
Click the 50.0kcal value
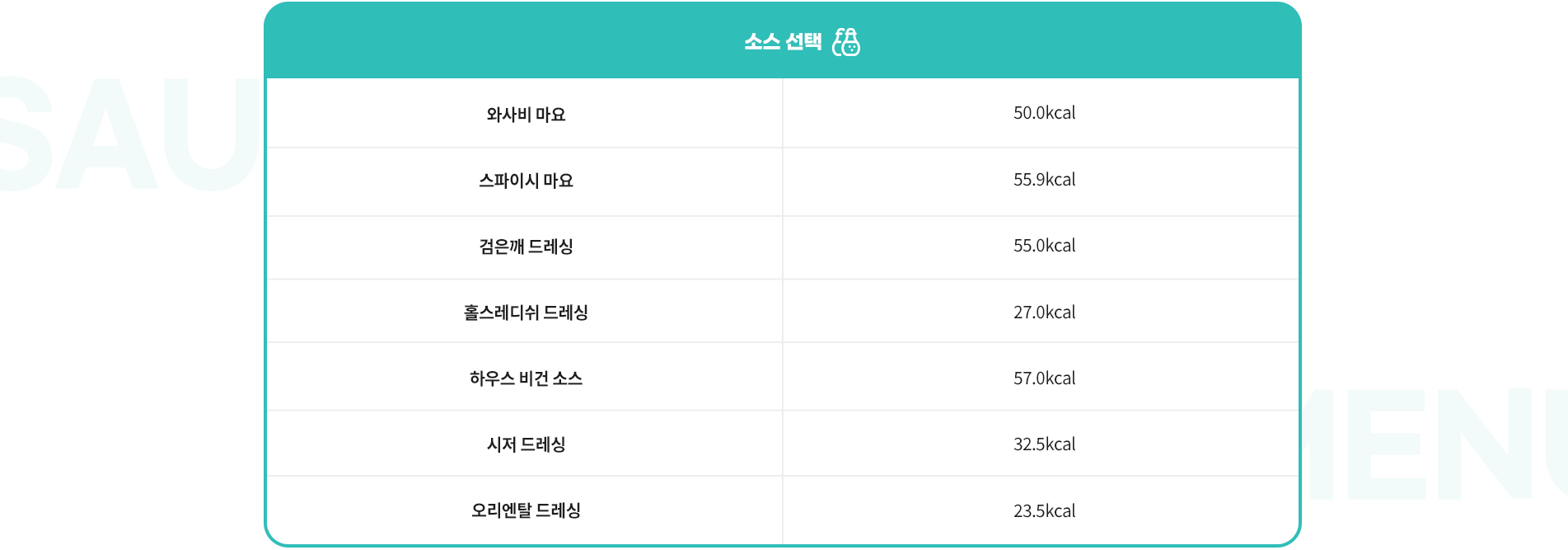1044,113
